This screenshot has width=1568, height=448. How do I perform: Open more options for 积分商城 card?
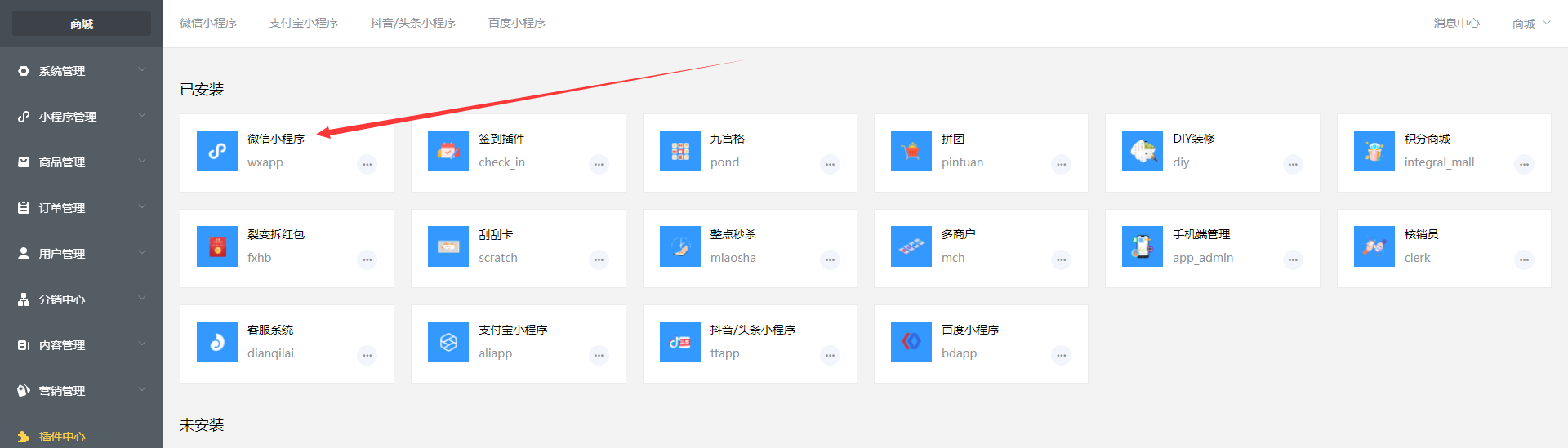tap(1524, 164)
